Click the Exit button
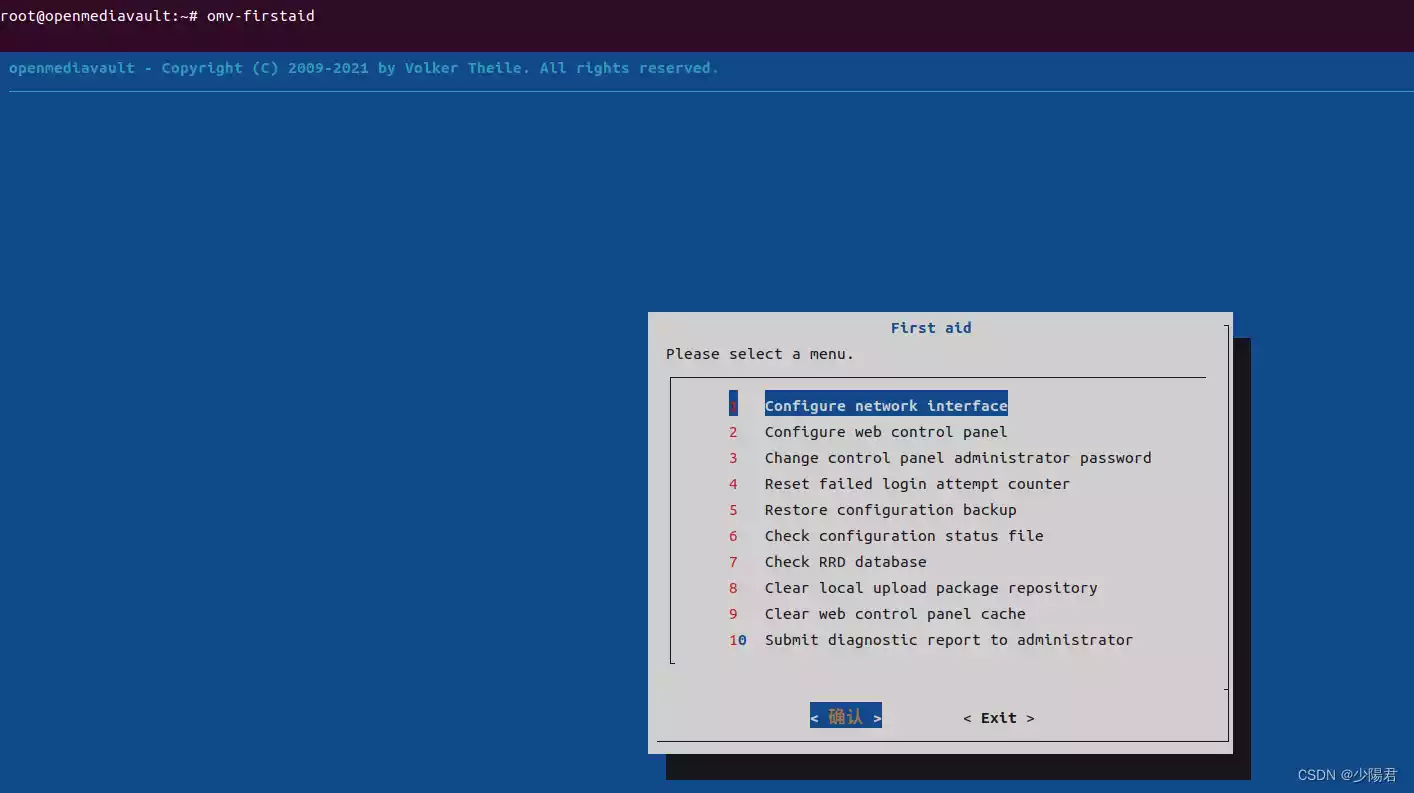The height and width of the screenshot is (793, 1414). 999,718
